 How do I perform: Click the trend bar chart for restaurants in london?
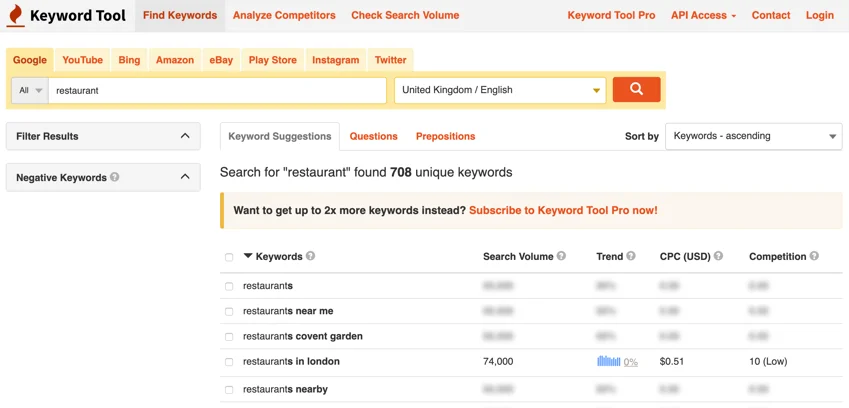pos(609,361)
